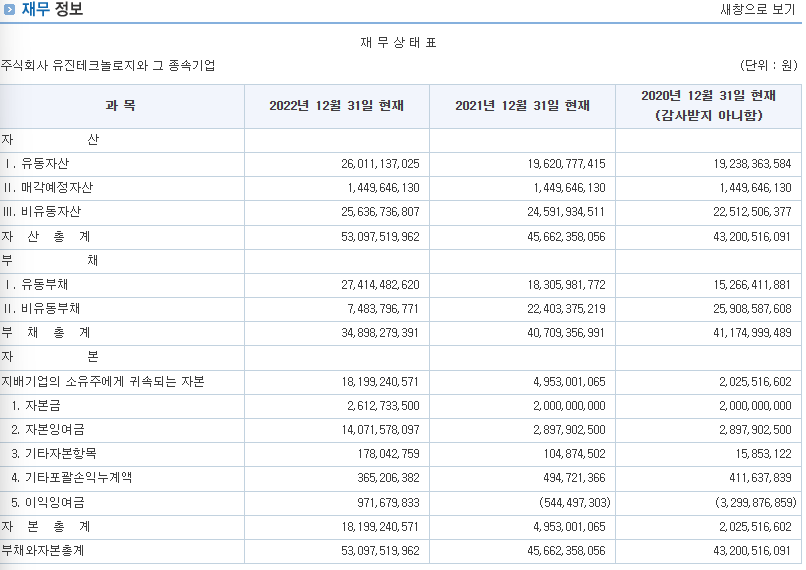Select value 19,238,363,584 in 2020 column
The height and width of the screenshot is (570, 806).
(752, 164)
